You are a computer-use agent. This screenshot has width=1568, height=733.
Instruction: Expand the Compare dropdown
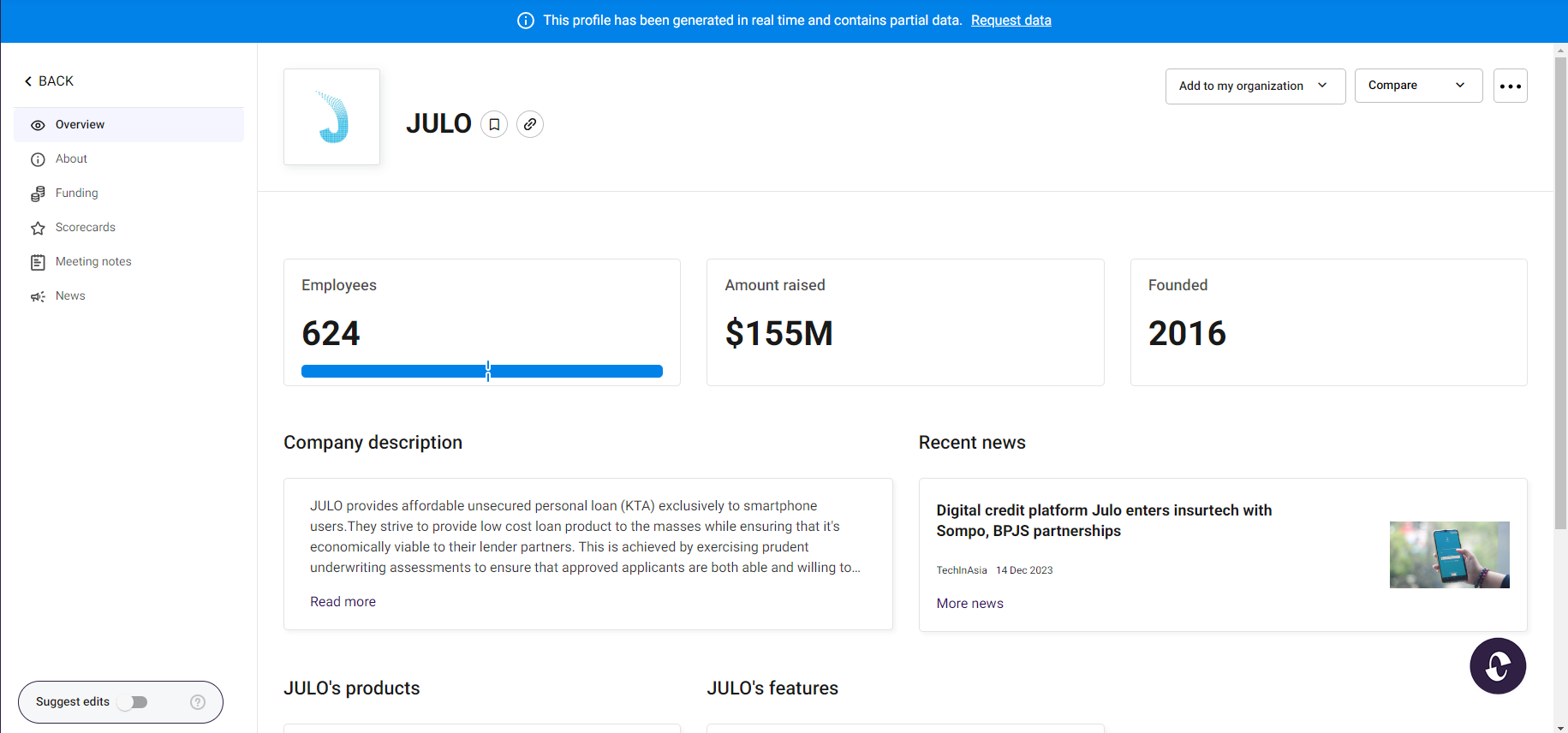(x=1419, y=86)
